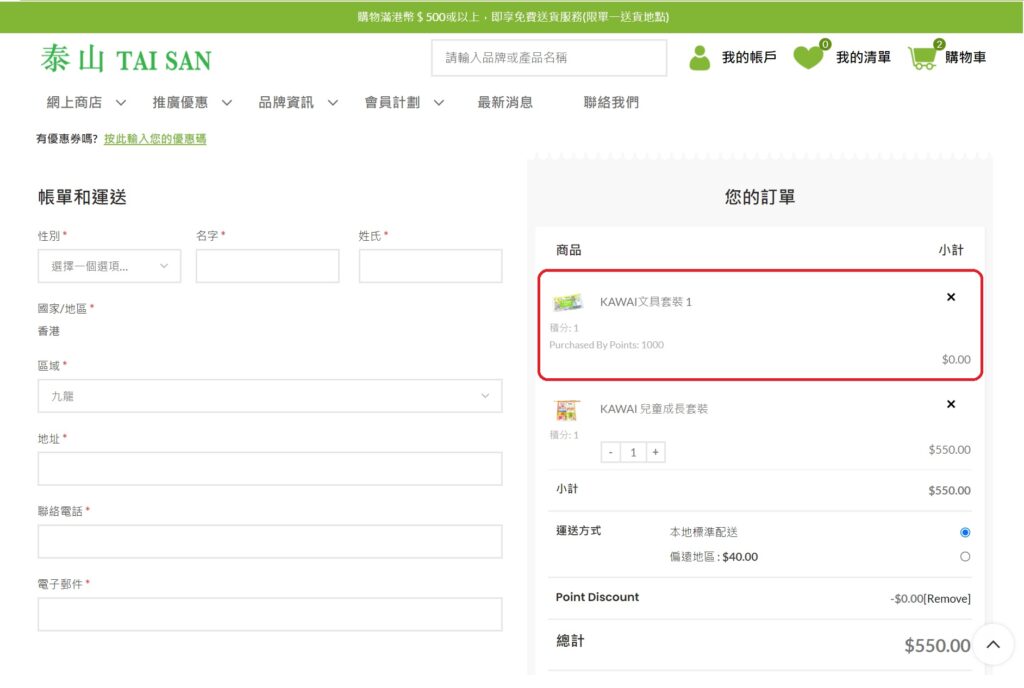
Task: Expand 會員計劃 menu chevron
Action: pos(439,102)
